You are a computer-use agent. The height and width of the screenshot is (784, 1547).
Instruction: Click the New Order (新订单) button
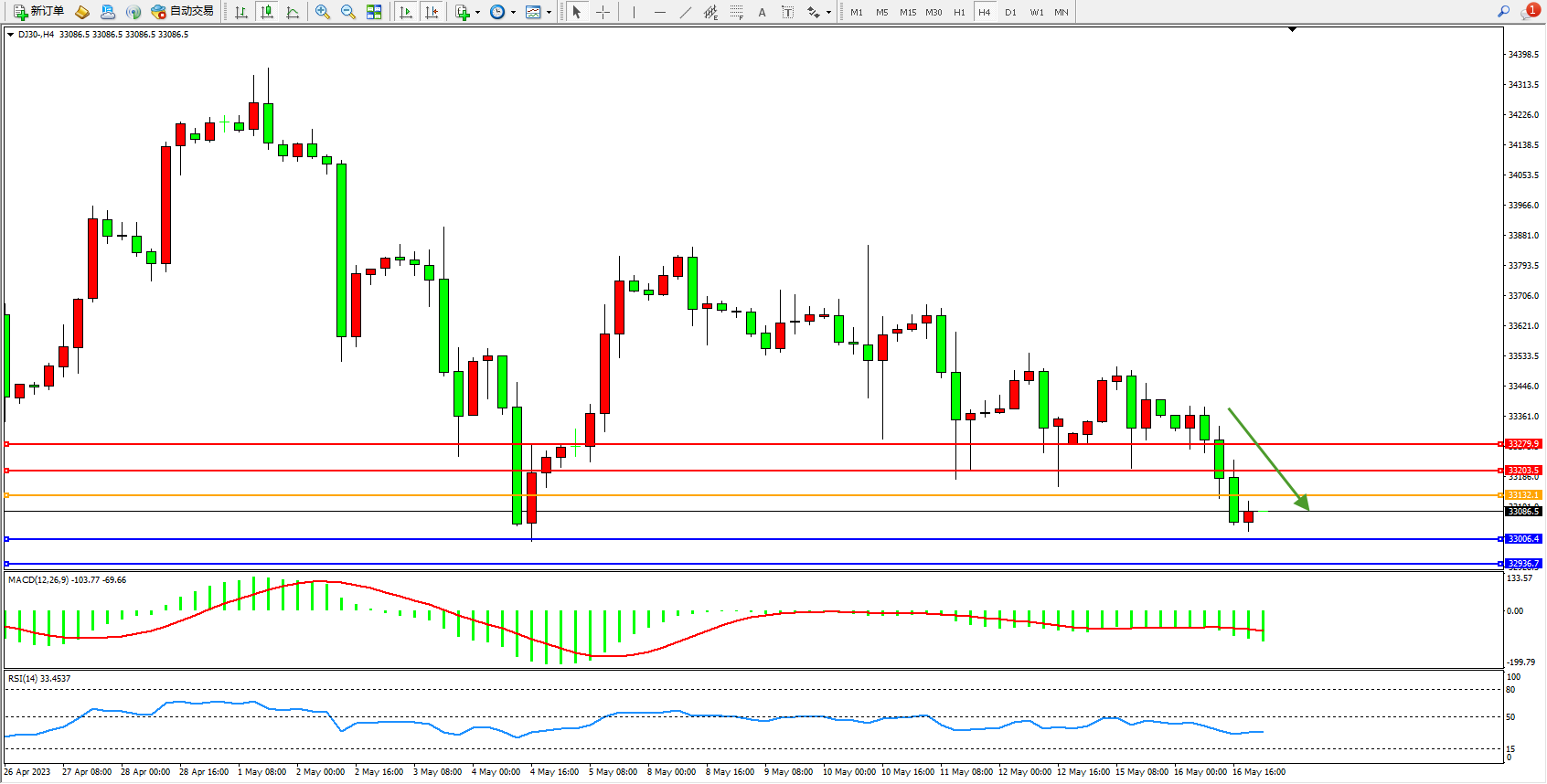coord(38,12)
